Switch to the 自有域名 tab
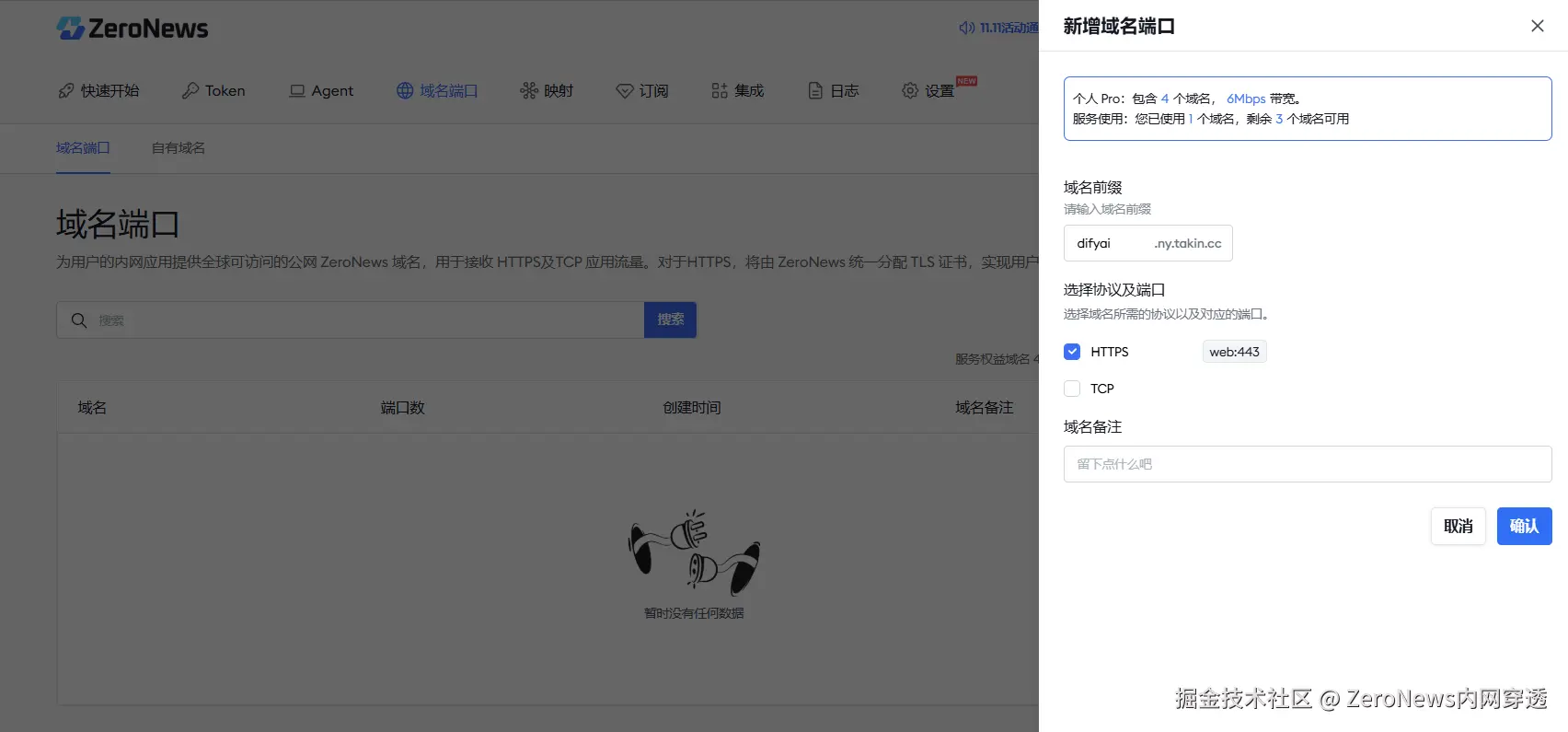The width and height of the screenshot is (1568, 732). pyautogui.click(x=179, y=148)
